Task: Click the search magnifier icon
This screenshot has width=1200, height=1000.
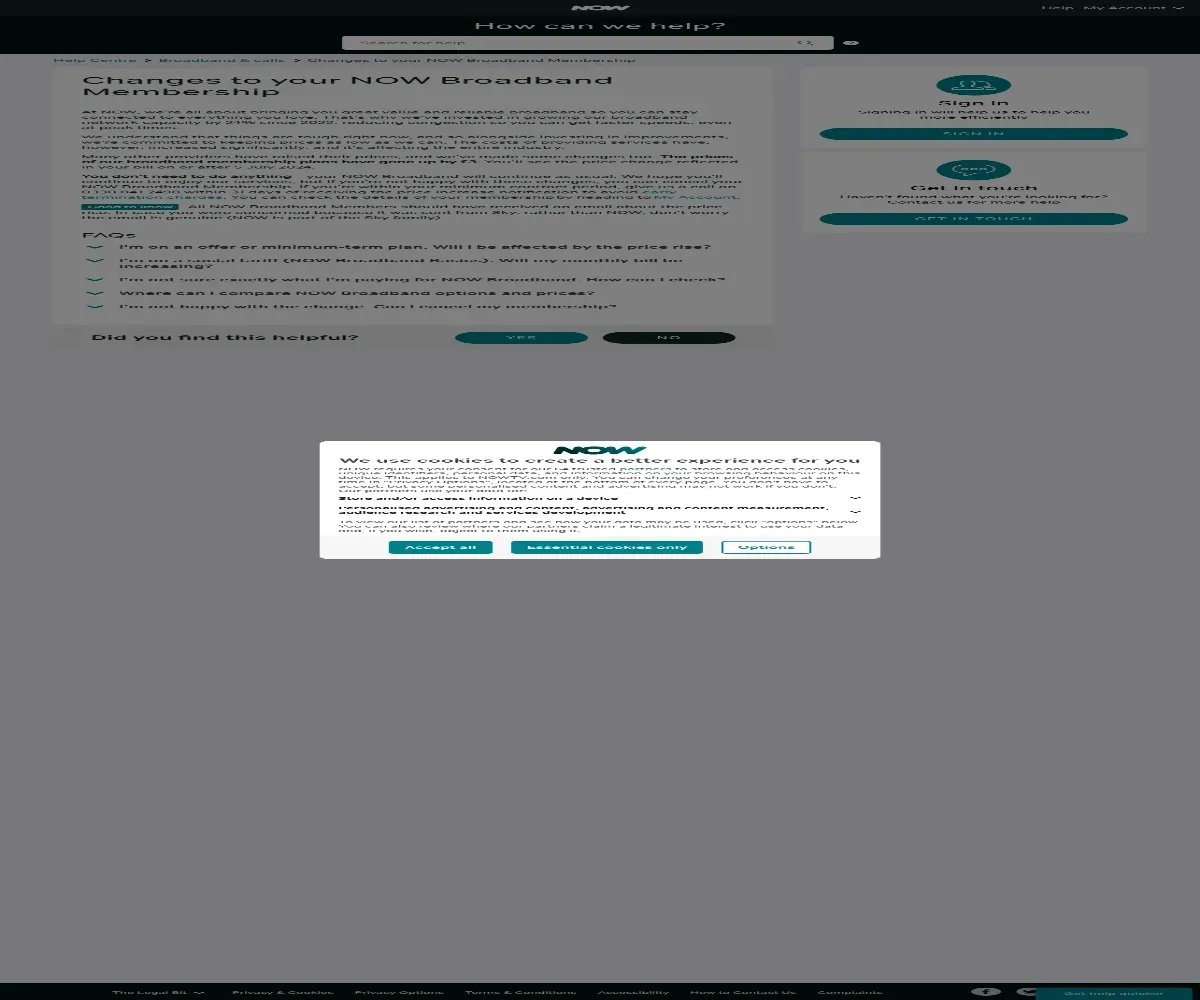Action: pos(806,43)
